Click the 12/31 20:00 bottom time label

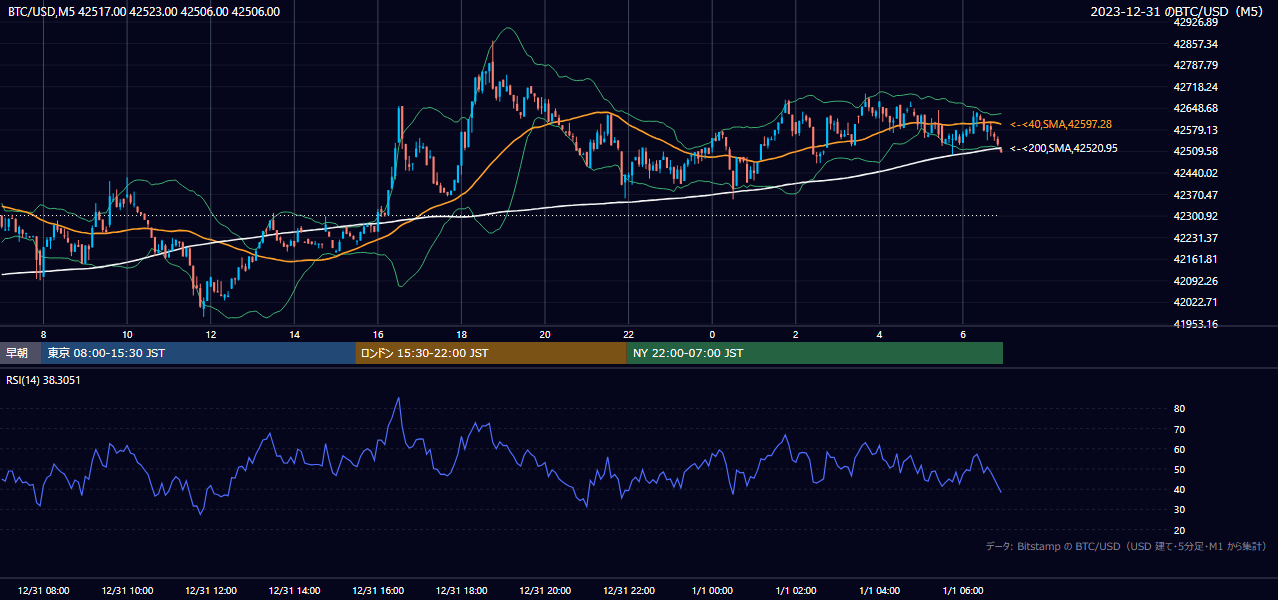(545, 590)
